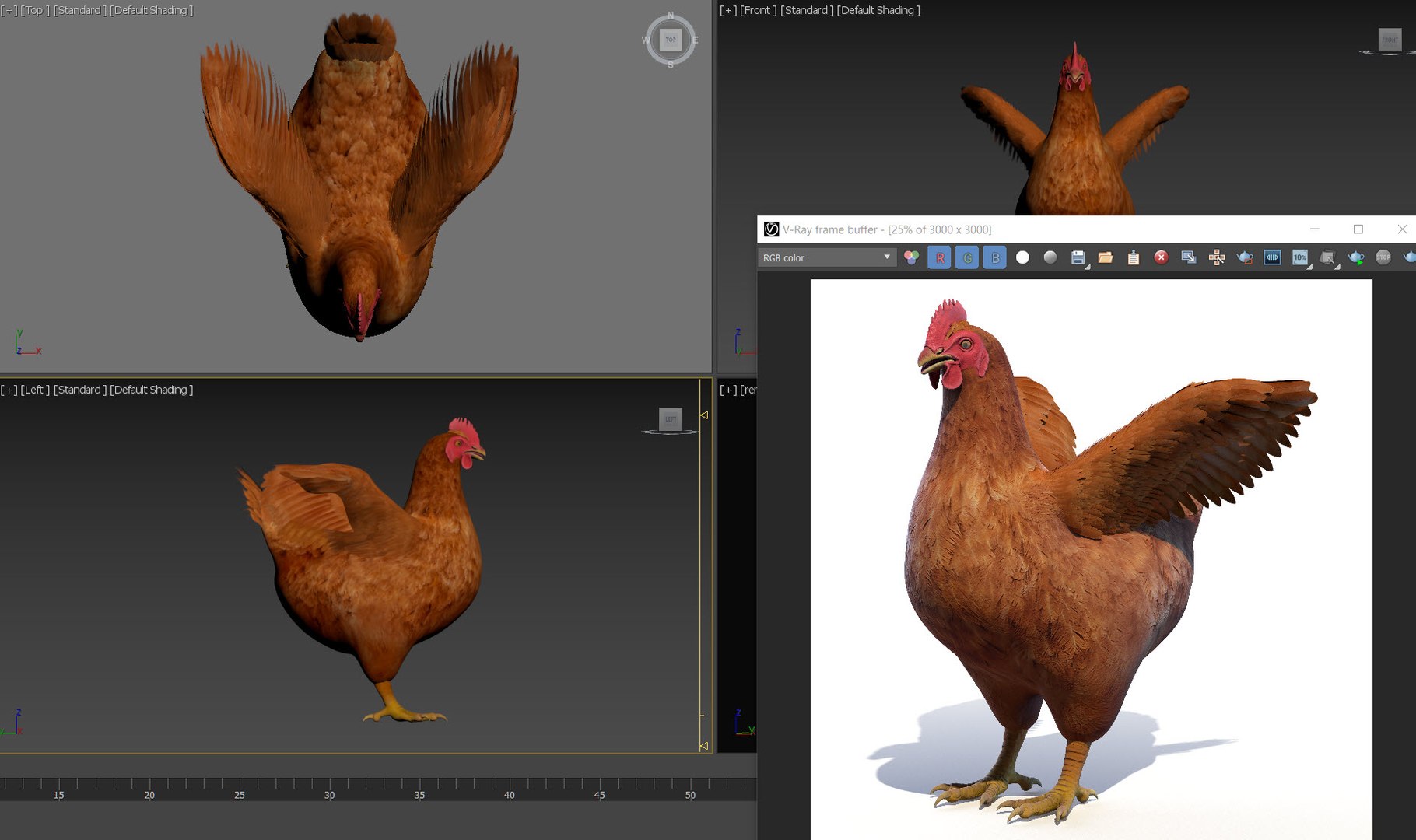Click the ViewCube in the Left viewport
The width and height of the screenshot is (1416, 840).
pyautogui.click(x=671, y=419)
